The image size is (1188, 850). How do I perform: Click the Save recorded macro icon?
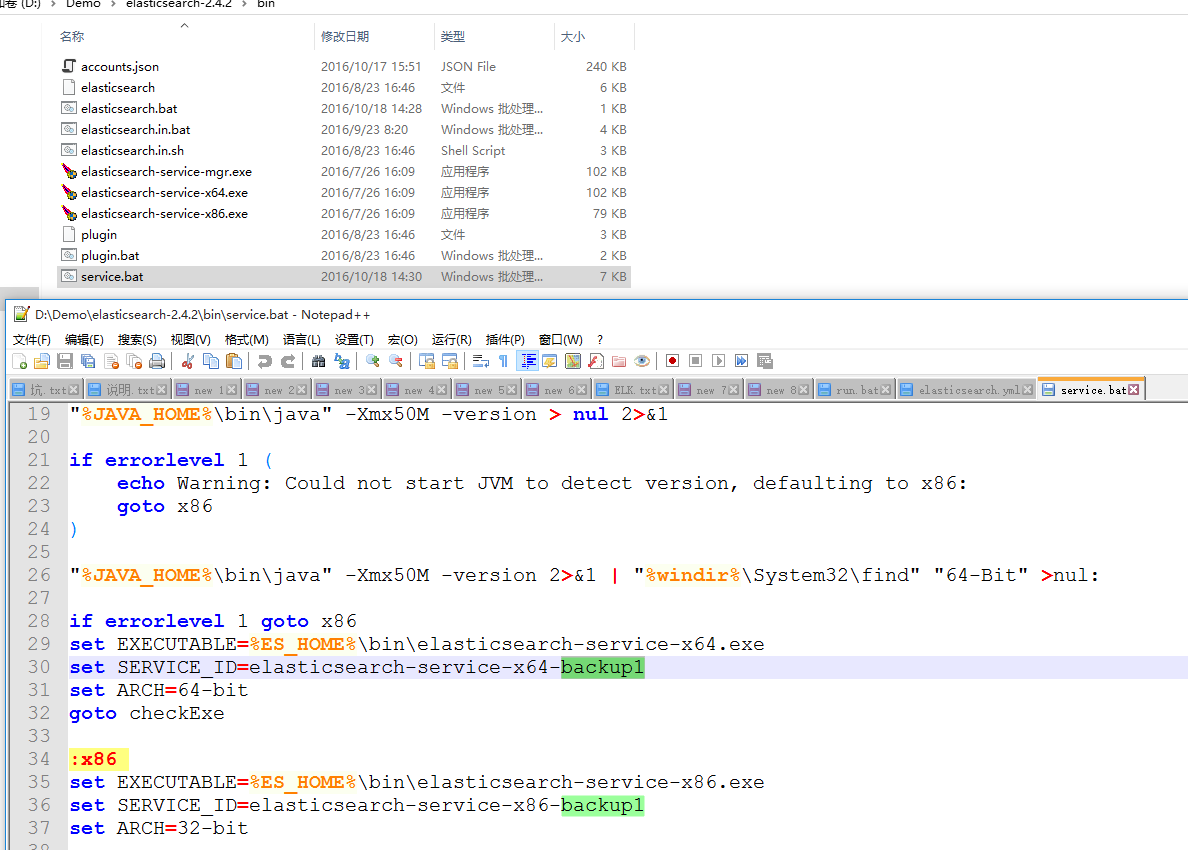click(x=764, y=361)
